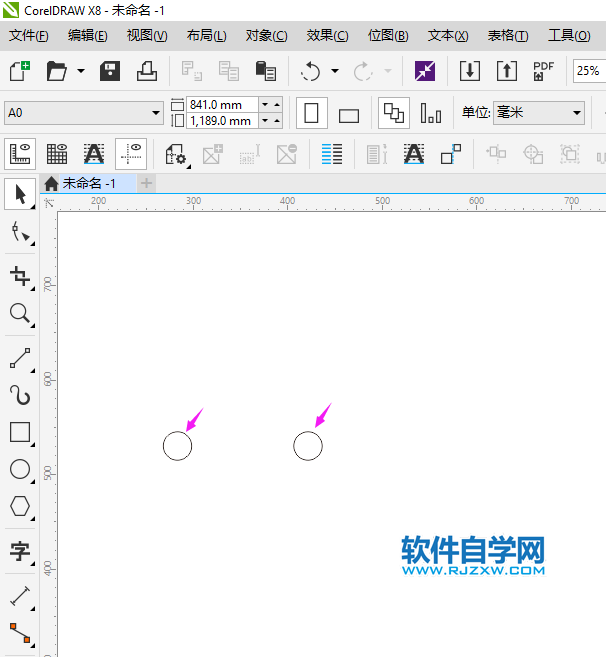Image resolution: width=606 pixels, height=657 pixels.
Task: Click the Print icon
Action: click(147, 71)
